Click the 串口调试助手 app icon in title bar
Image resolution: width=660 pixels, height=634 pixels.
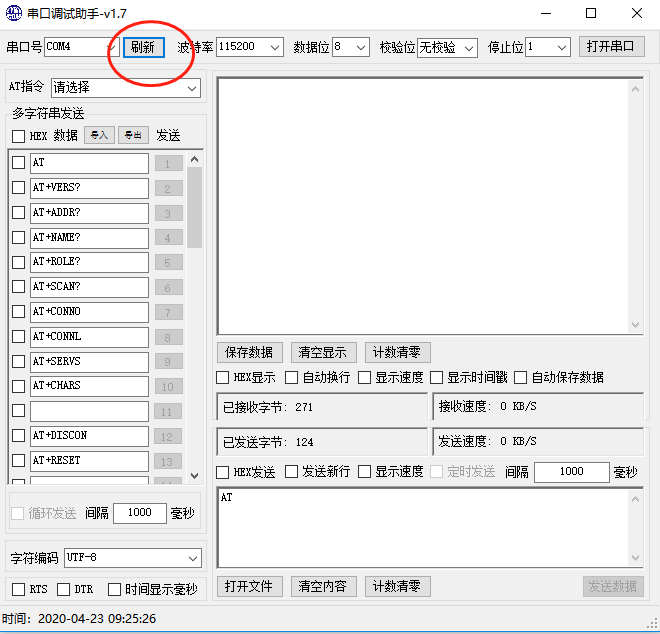[13, 13]
